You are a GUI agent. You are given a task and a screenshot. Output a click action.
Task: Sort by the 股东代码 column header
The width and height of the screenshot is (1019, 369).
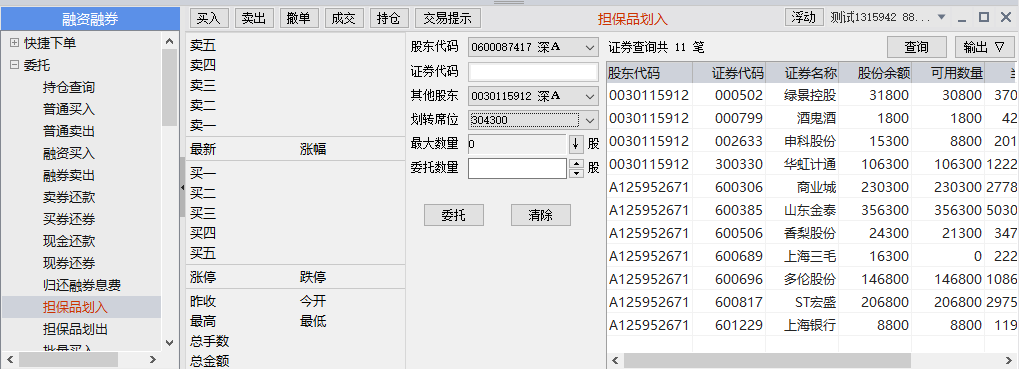(x=649, y=73)
